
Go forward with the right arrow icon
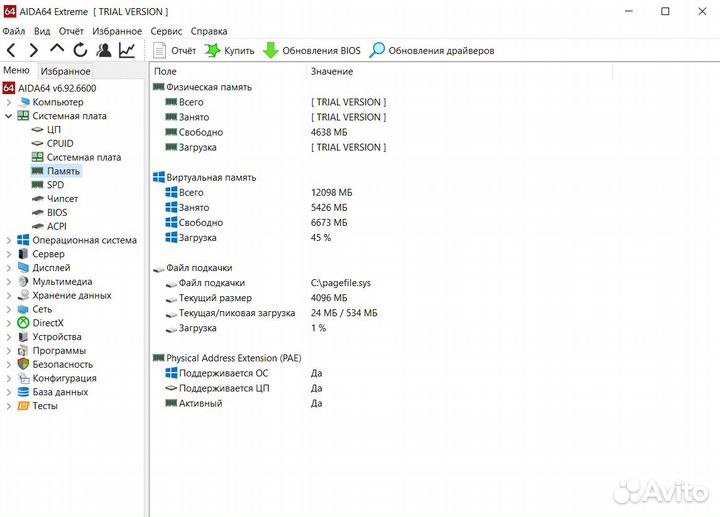[34, 51]
